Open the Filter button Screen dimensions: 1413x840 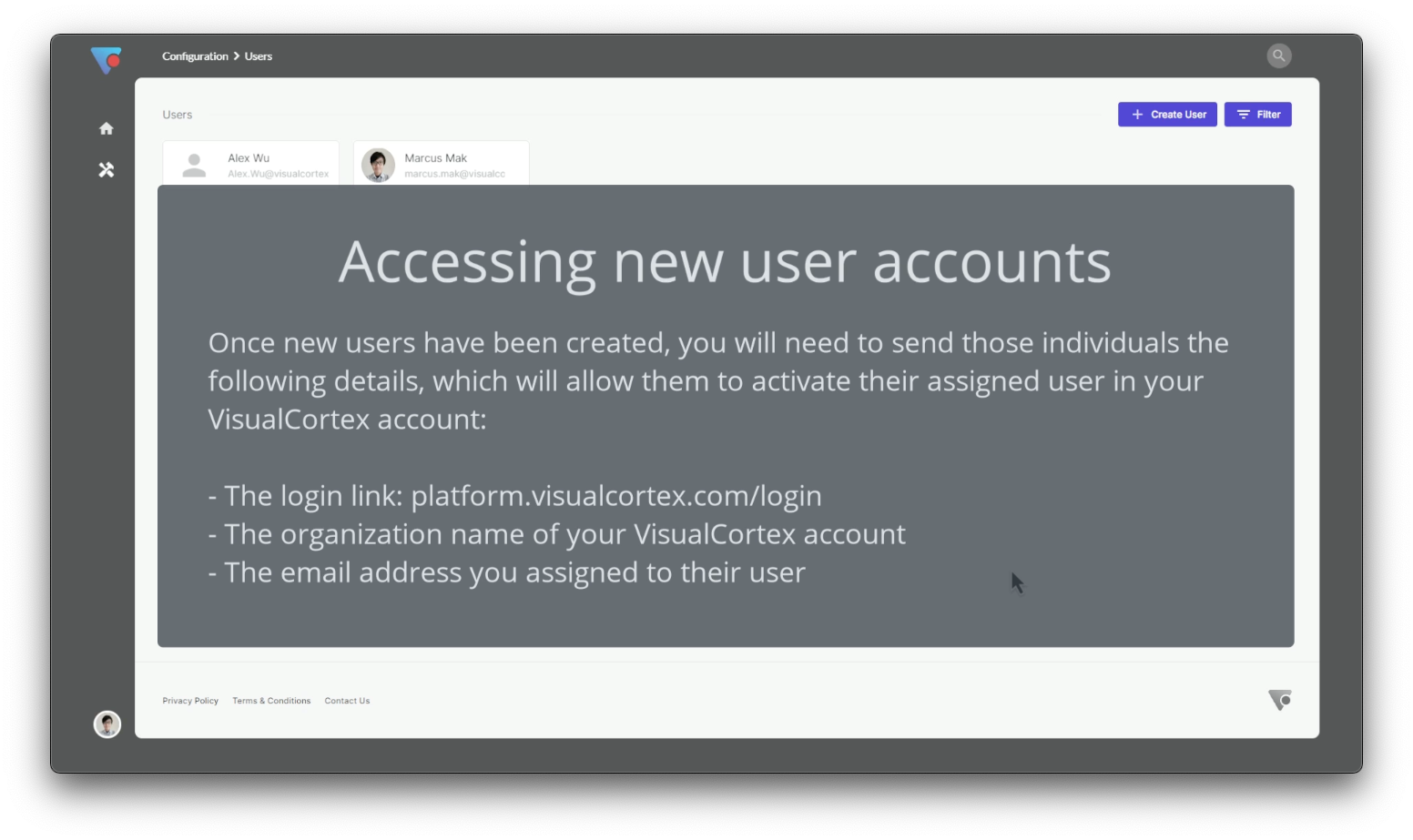pyautogui.click(x=1258, y=115)
